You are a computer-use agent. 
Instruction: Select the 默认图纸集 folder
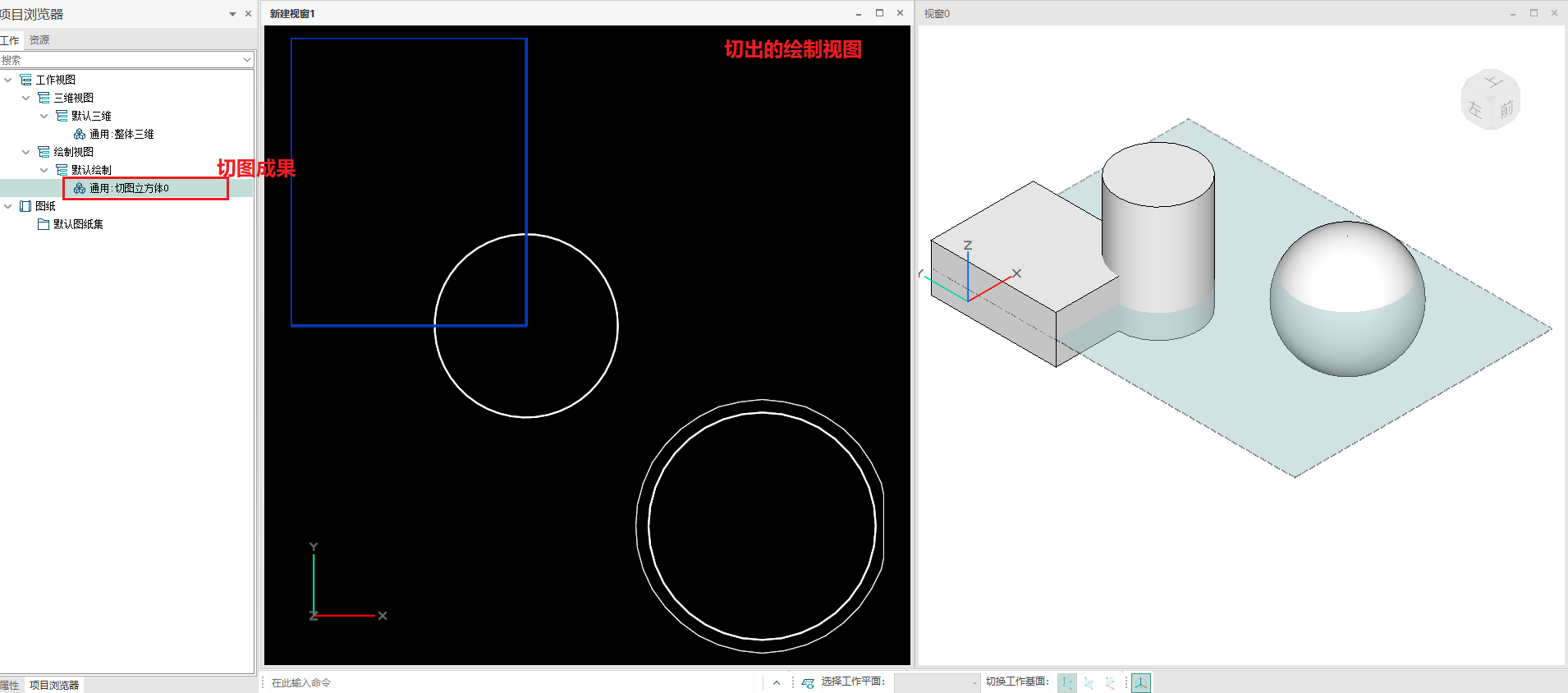[x=78, y=224]
